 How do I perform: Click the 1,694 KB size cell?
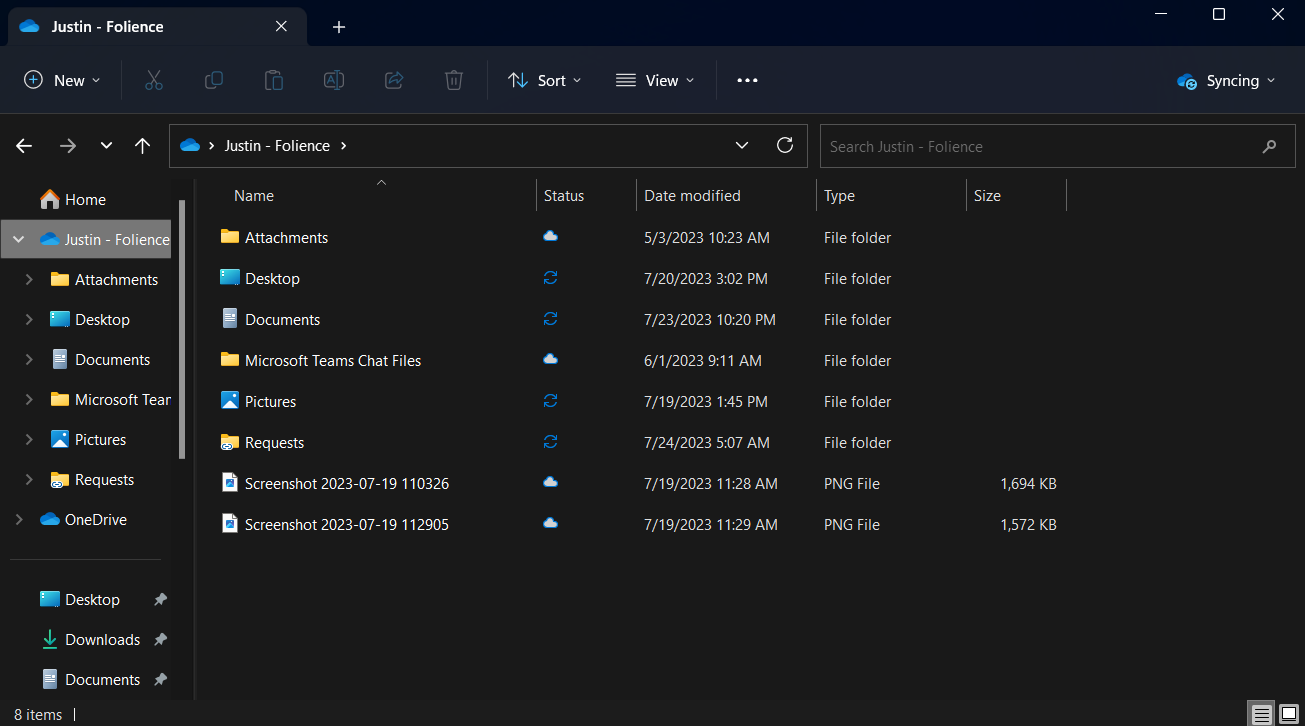click(1028, 483)
